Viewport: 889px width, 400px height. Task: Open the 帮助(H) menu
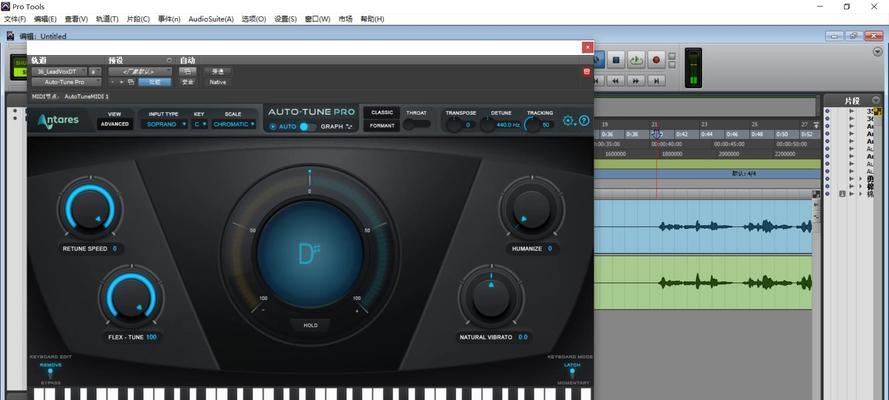[372, 19]
